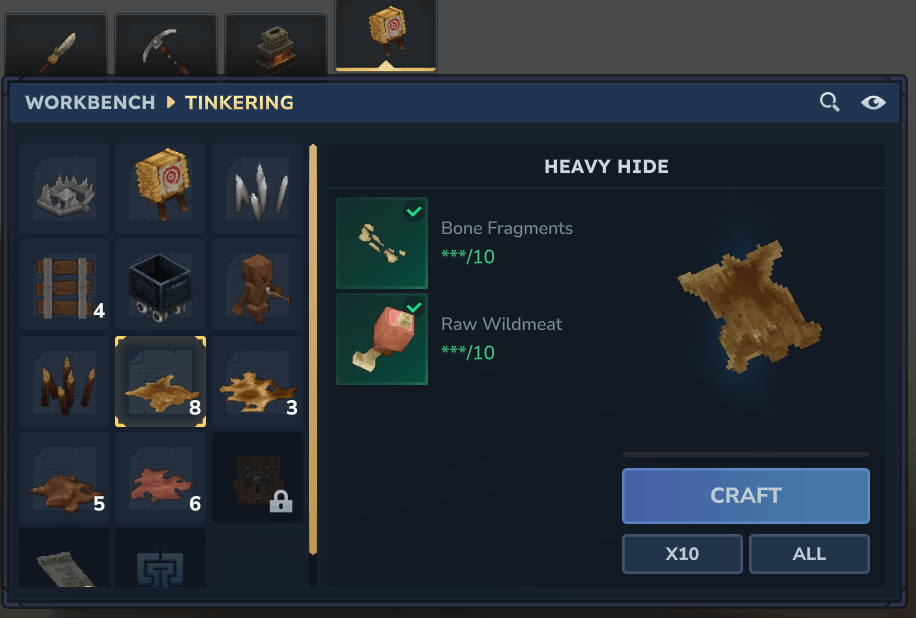This screenshot has height=618, width=916.
Task: Click the CRAFT button
Action: [x=746, y=496]
